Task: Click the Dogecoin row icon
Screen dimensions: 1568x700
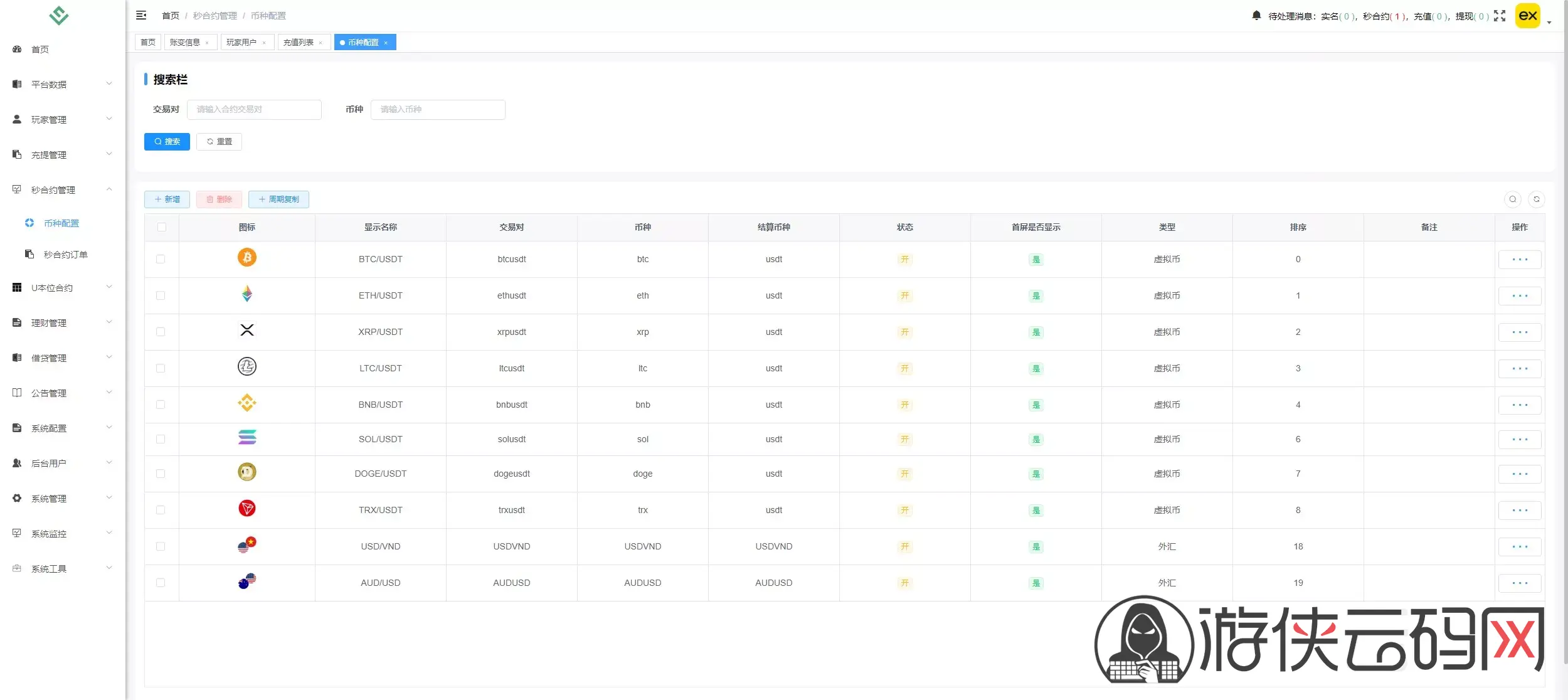Action: tap(246, 472)
